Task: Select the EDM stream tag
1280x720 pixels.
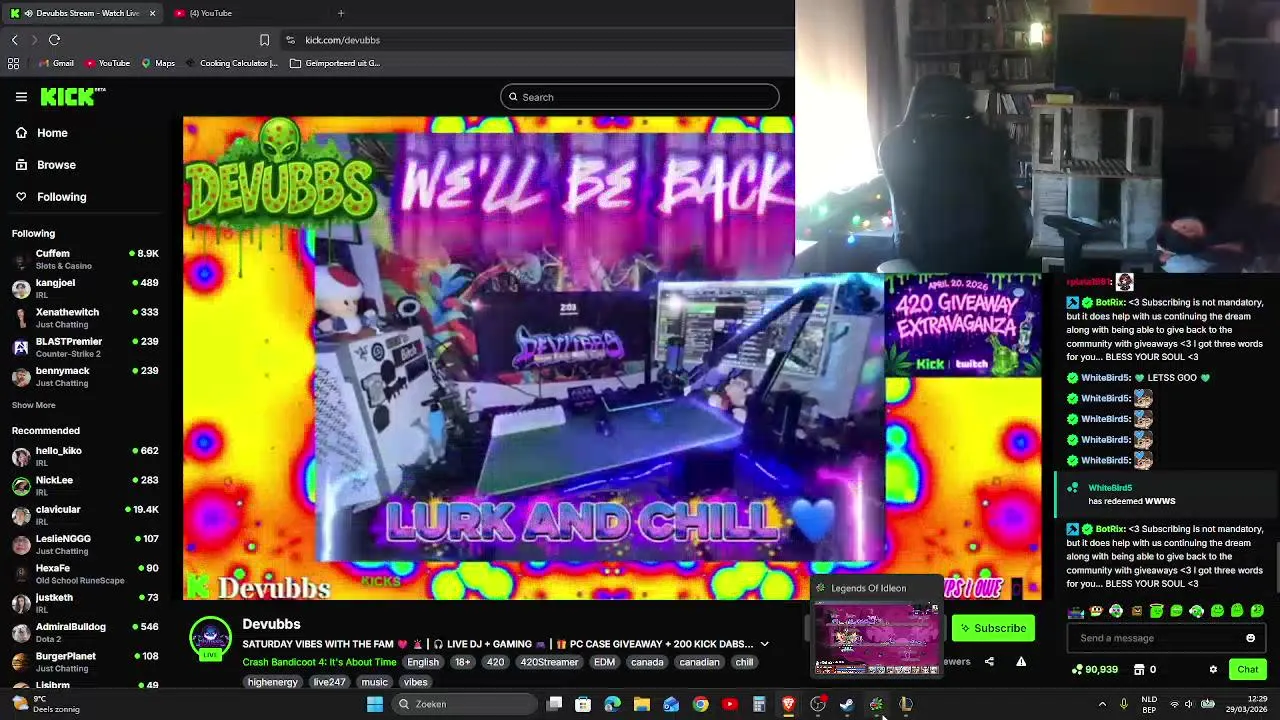Action: 604,662
